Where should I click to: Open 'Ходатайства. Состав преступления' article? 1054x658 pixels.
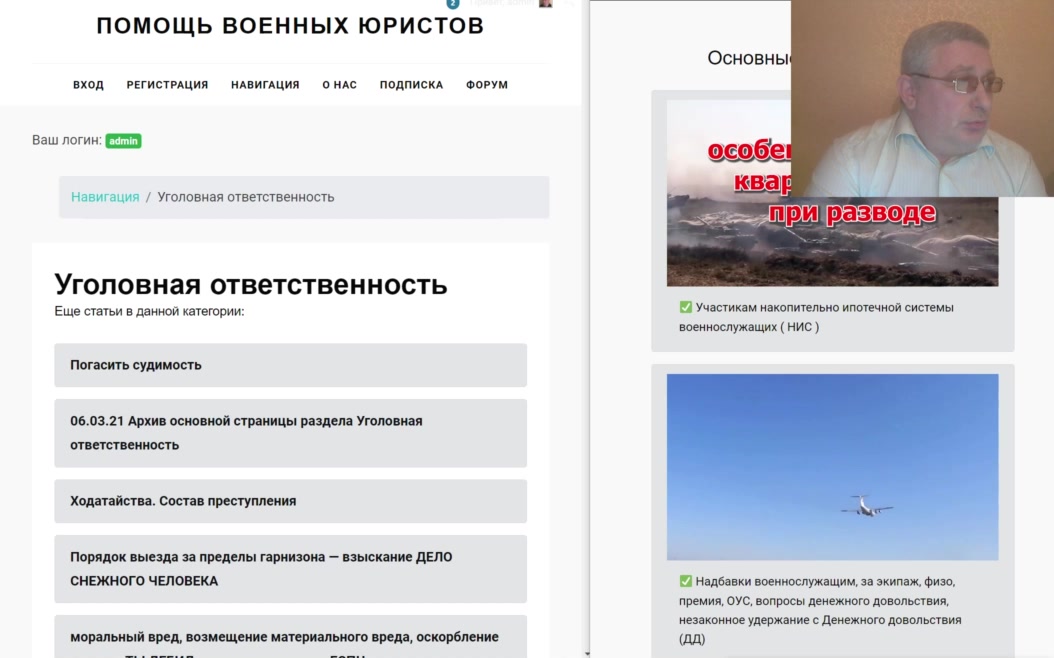(290, 501)
